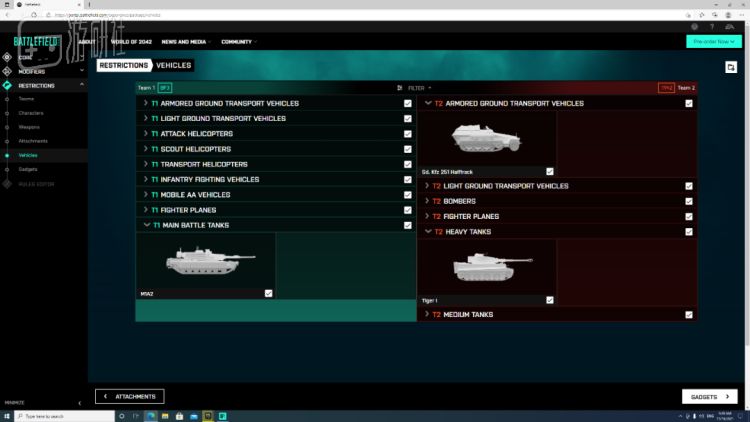Click Restrictions breadcrumb label
The image size is (750, 422).
(x=124, y=66)
